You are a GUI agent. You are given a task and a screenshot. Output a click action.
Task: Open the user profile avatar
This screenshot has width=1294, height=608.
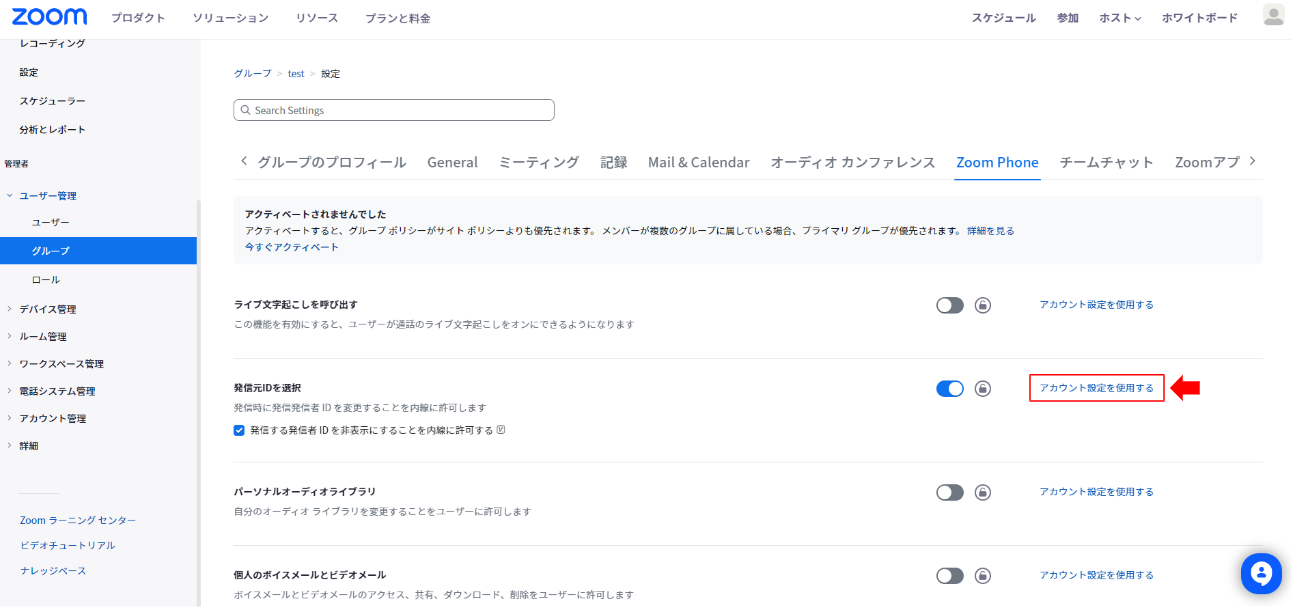(x=1273, y=15)
